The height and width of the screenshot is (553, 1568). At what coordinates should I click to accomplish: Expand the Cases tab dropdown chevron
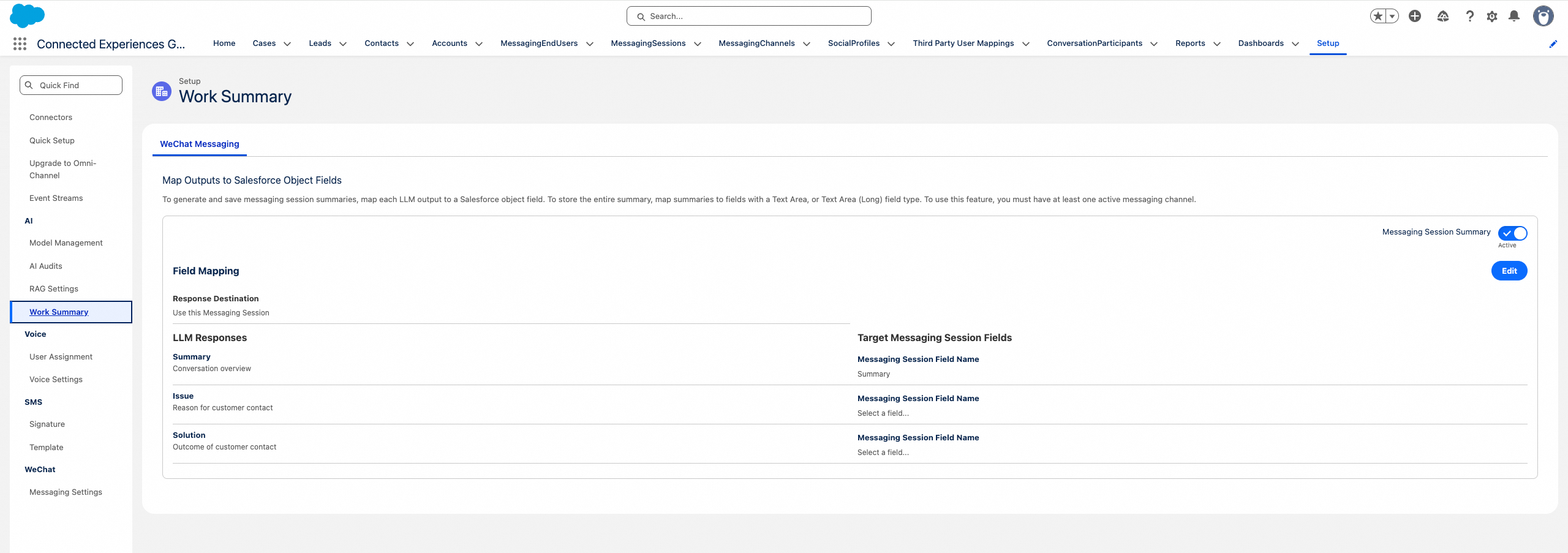(x=287, y=44)
